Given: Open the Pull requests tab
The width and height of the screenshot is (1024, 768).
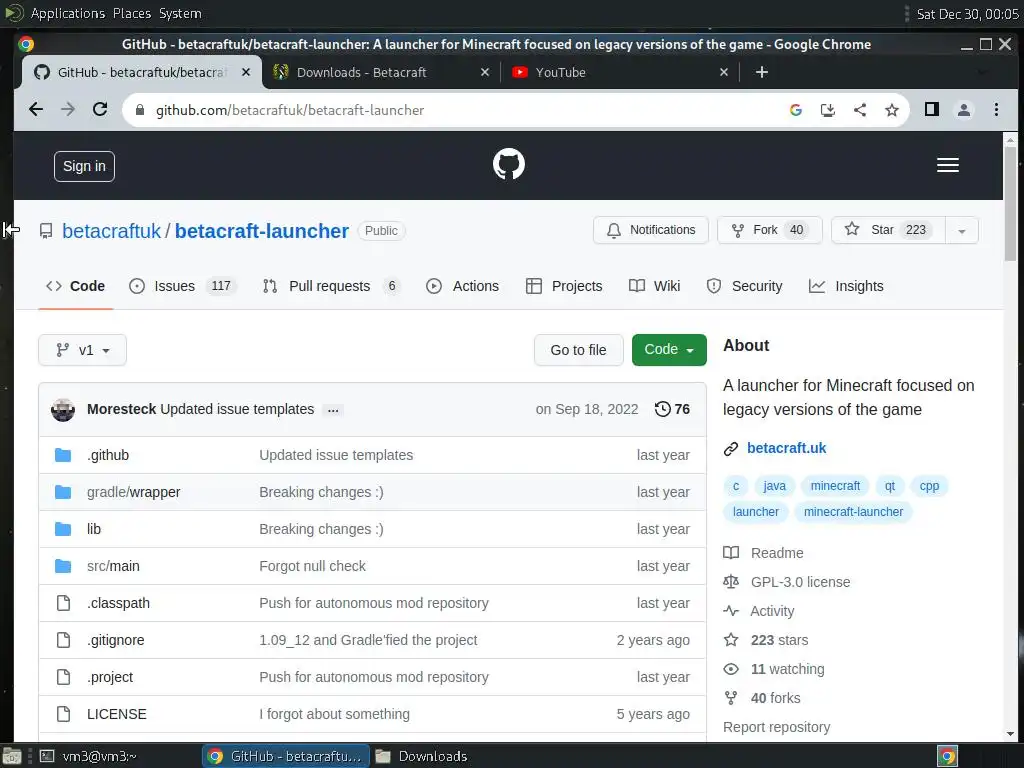Looking at the screenshot, I should click(x=331, y=286).
